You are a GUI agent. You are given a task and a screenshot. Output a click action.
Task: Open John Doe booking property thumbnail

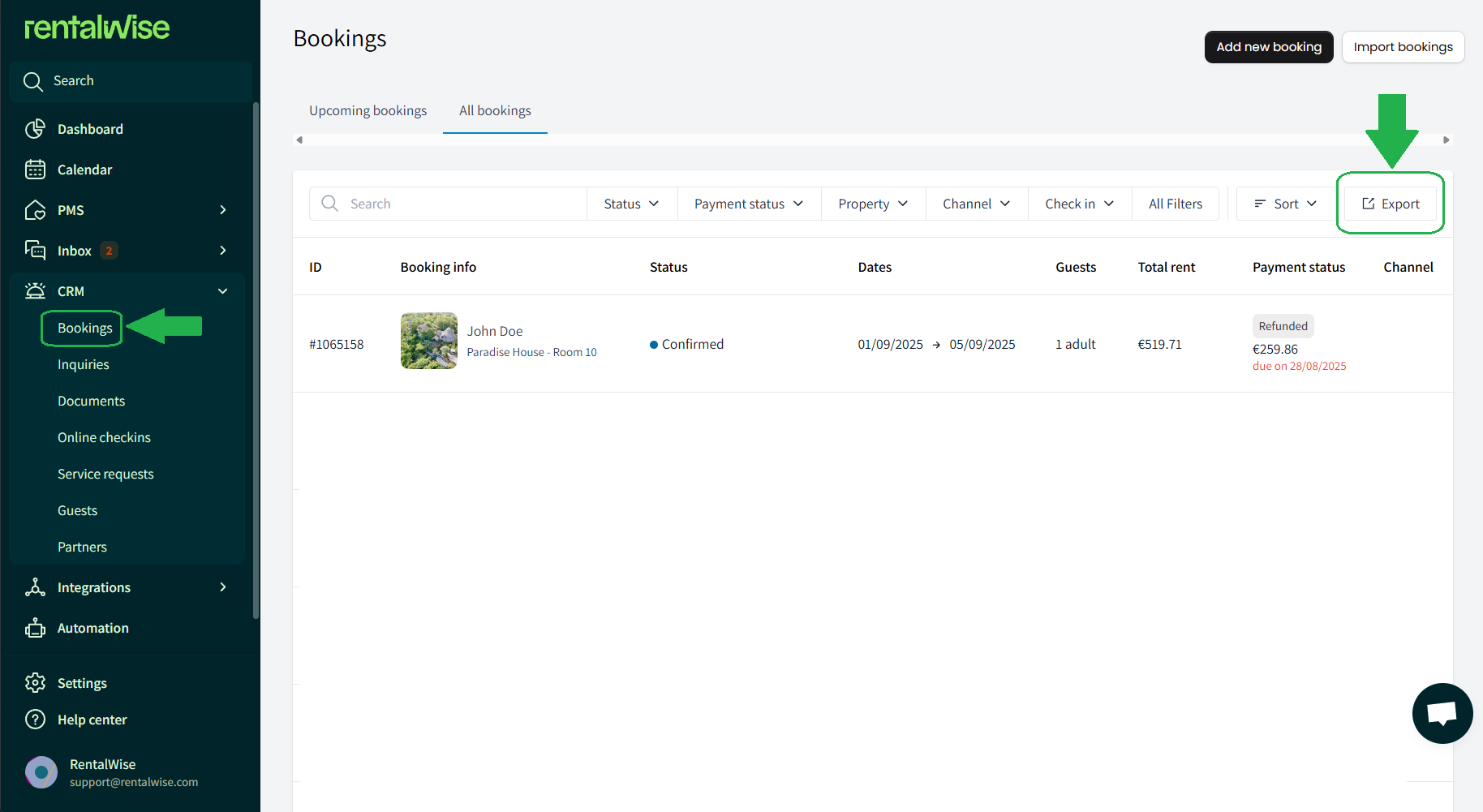coord(428,341)
